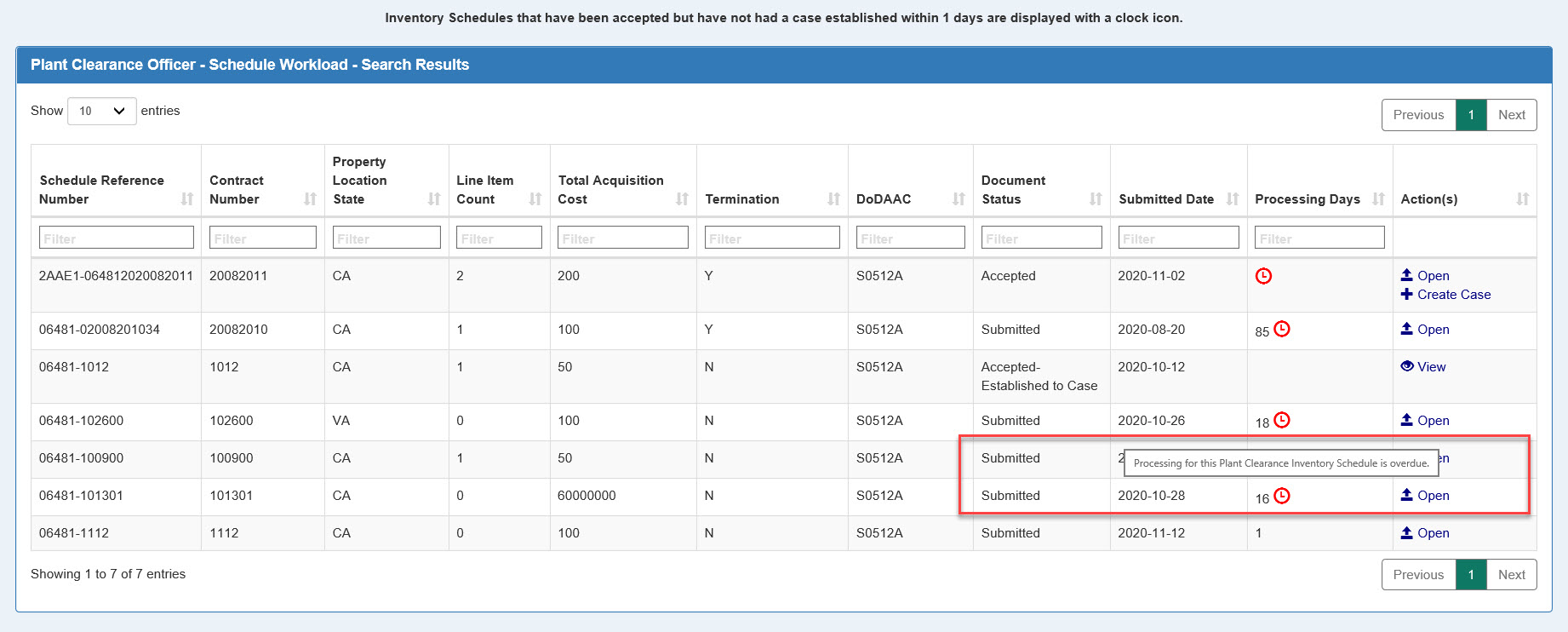Sort by Schedule Reference Number column arrows

coord(187,199)
